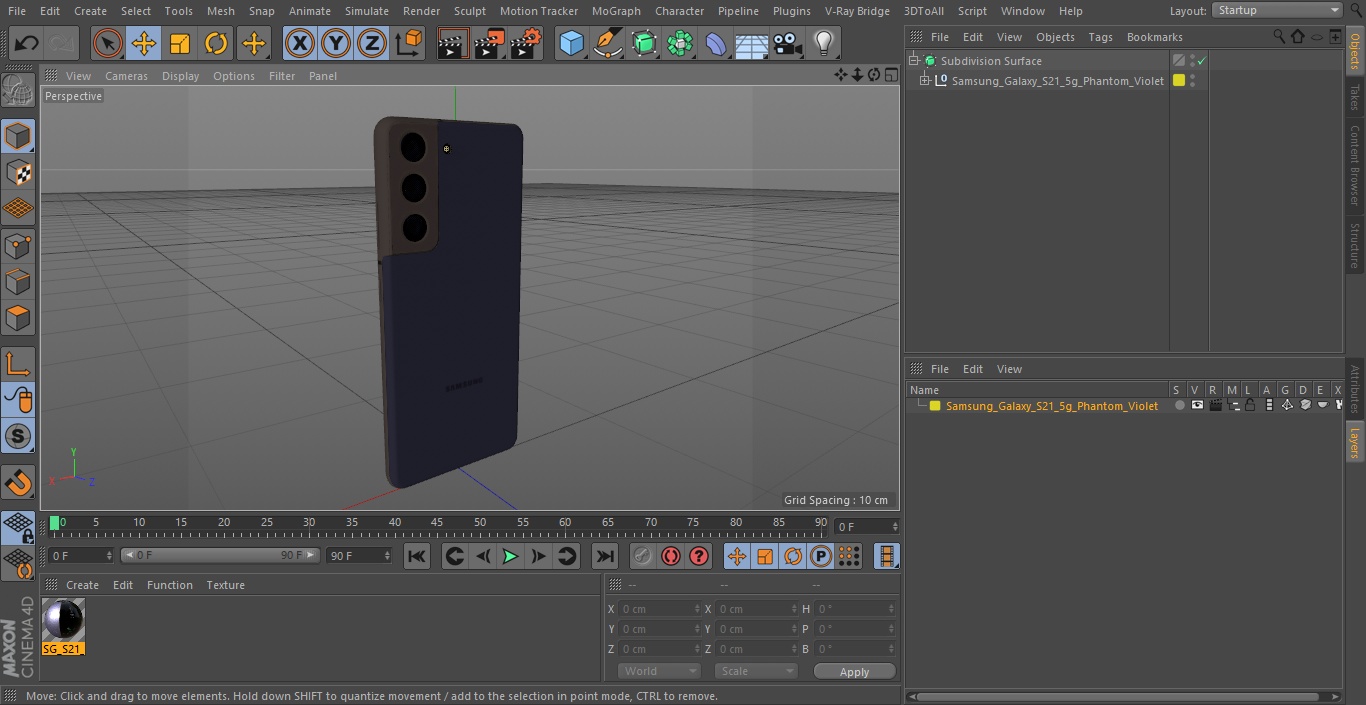Click the magnet snapping icon
Screen dimensions: 1366x705
18,483
